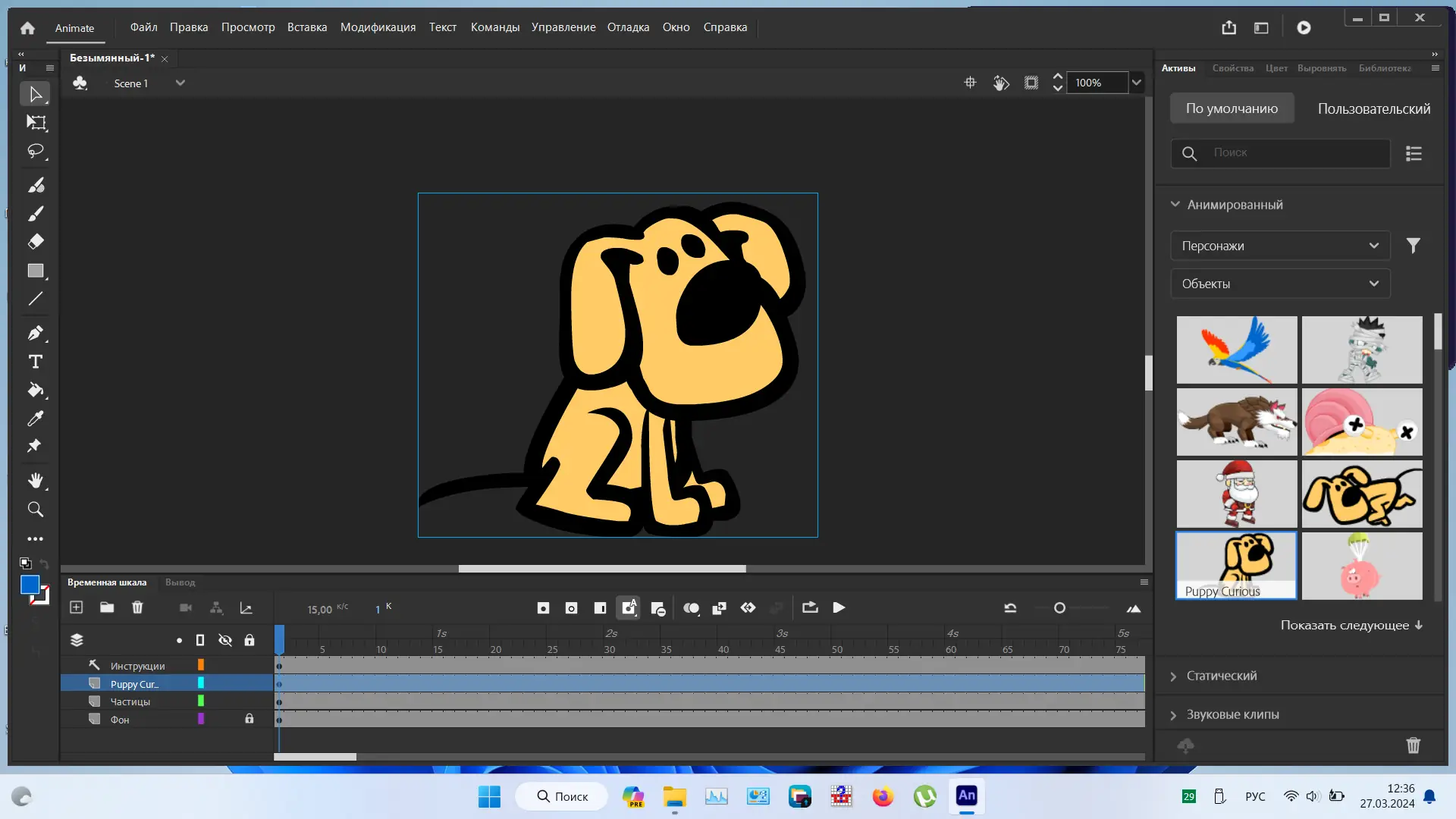
Task: Select the Lasso tool
Action: click(x=35, y=151)
